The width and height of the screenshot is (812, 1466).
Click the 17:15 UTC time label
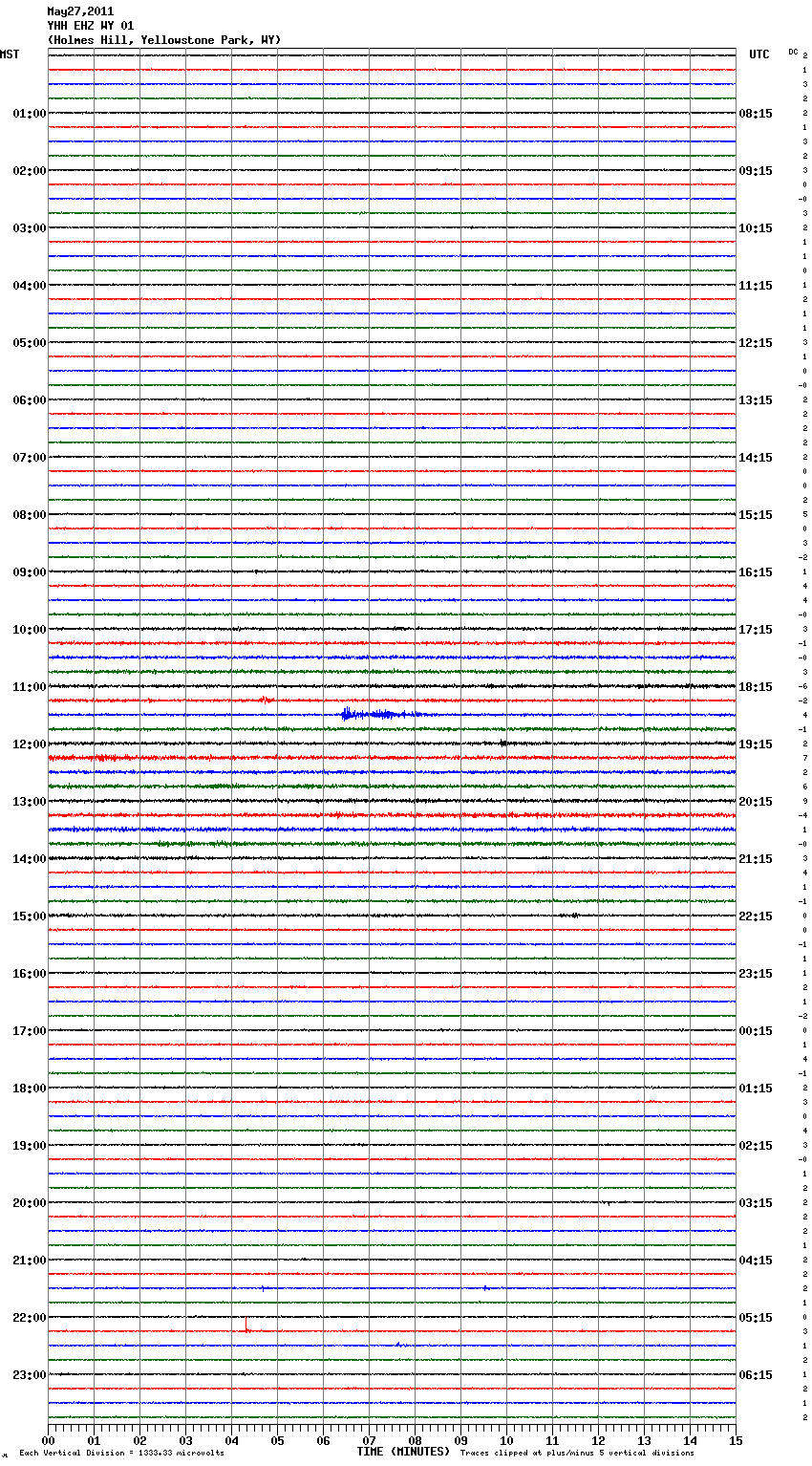pos(756,630)
